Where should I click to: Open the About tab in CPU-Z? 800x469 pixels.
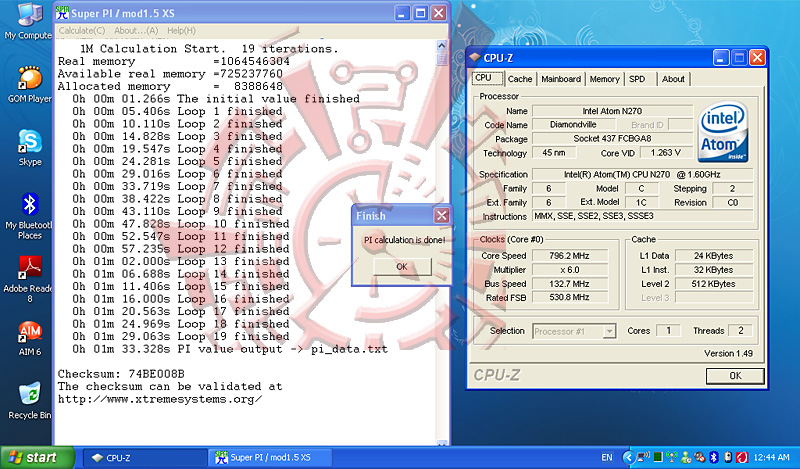click(x=673, y=79)
